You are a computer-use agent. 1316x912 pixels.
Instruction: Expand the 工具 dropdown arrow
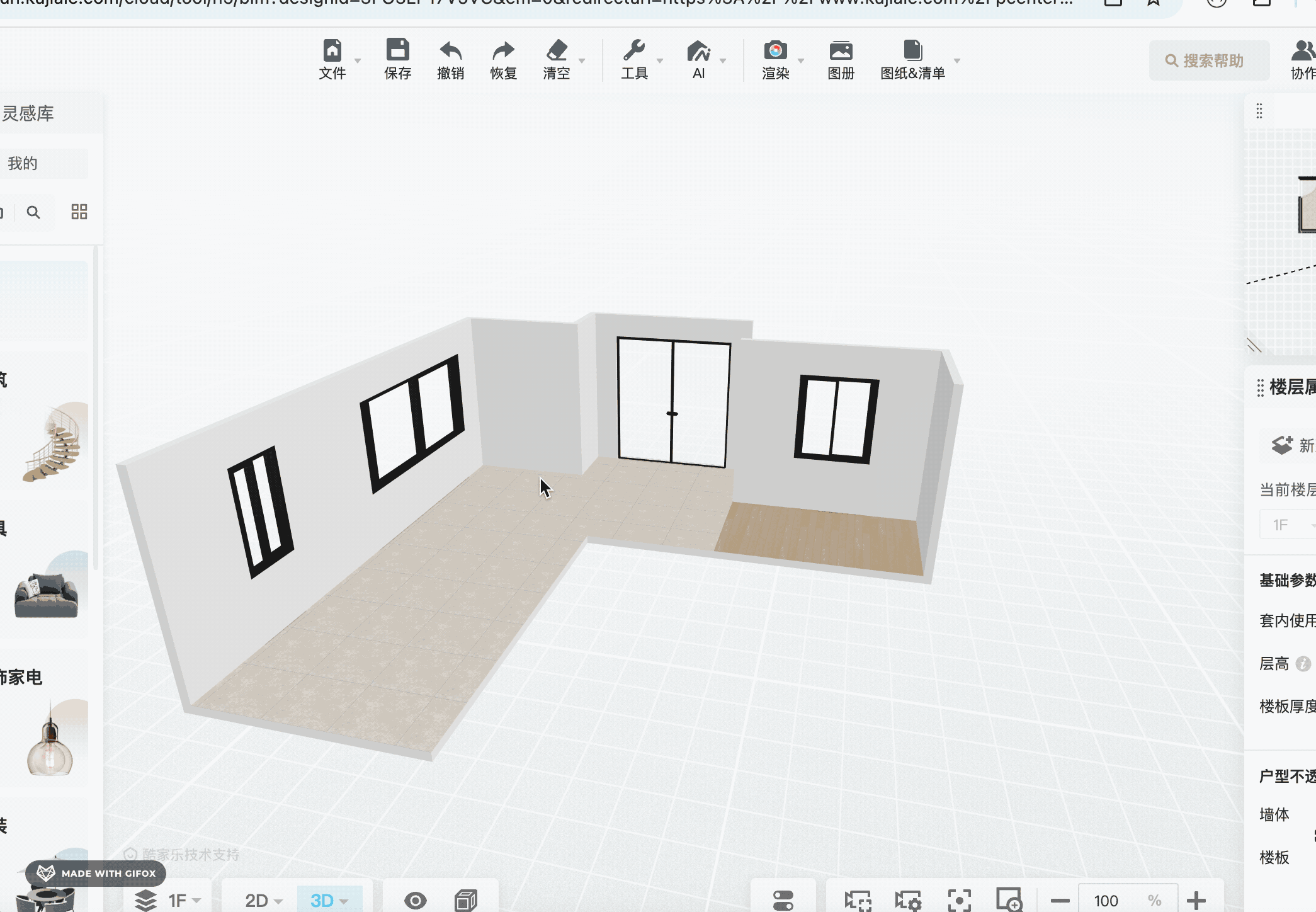pos(660,60)
